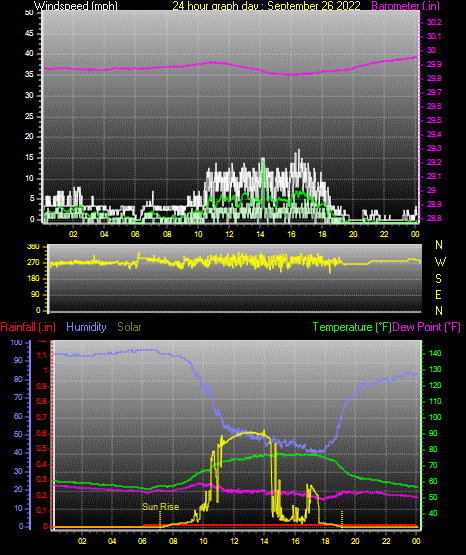Click 270 on the wind direction axis

[33, 263]
